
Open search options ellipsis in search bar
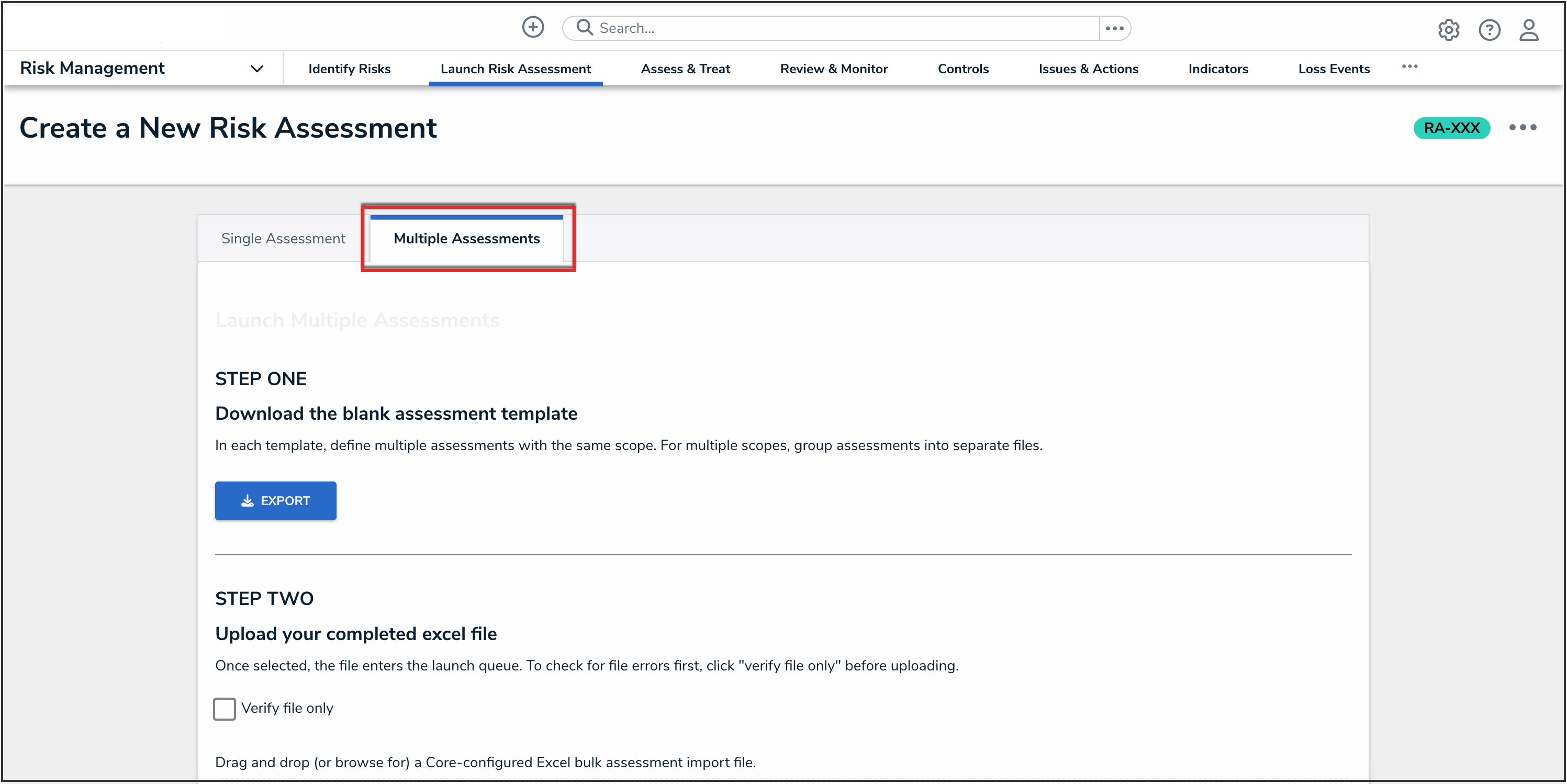1114,28
